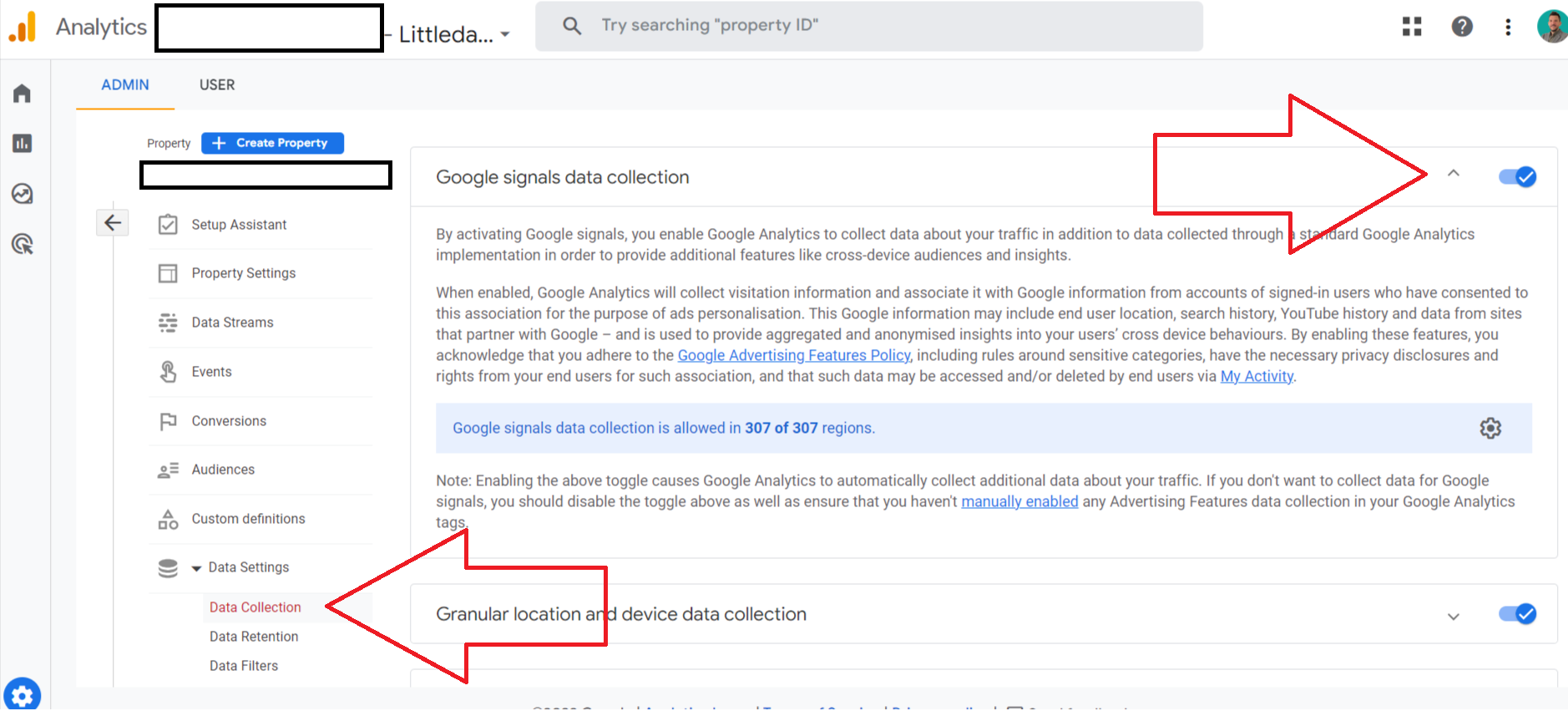Click the Events touch icon

[168, 372]
